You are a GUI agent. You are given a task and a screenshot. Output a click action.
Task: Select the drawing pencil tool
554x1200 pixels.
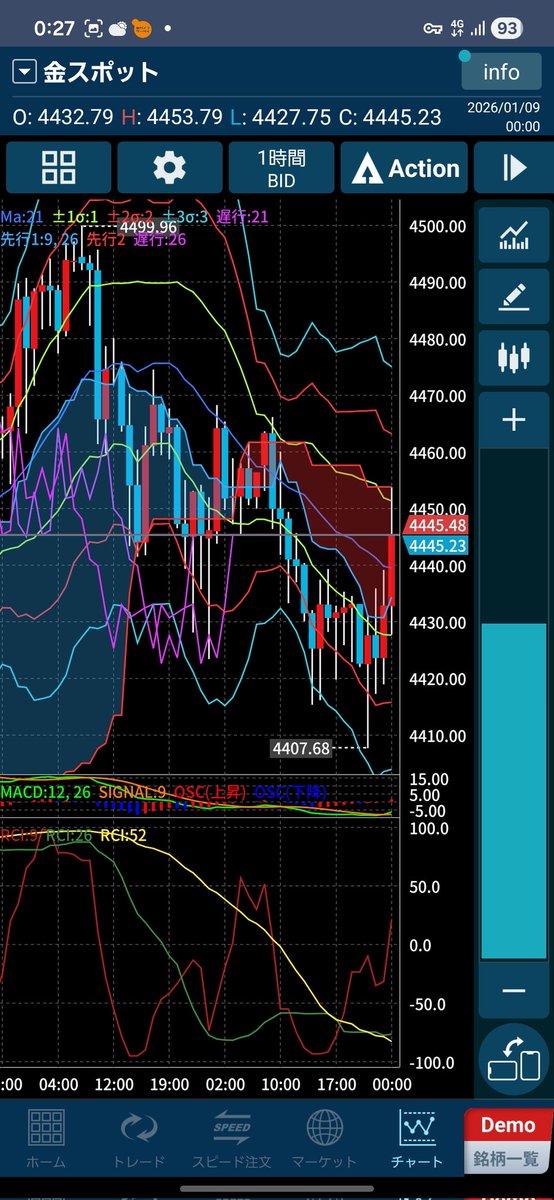[x=513, y=297]
